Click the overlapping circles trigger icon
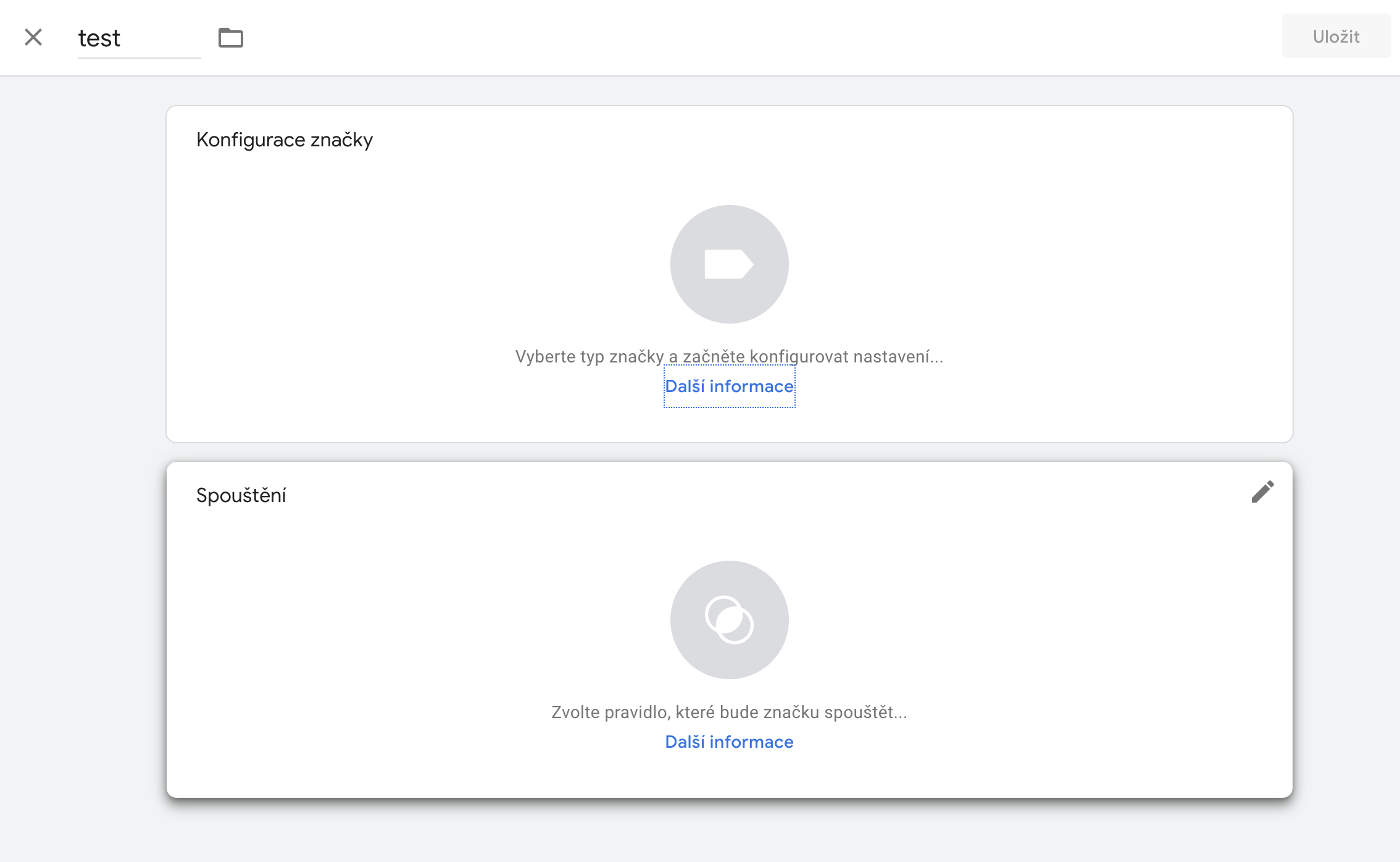The height and width of the screenshot is (862, 1400). (x=729, y=620)
